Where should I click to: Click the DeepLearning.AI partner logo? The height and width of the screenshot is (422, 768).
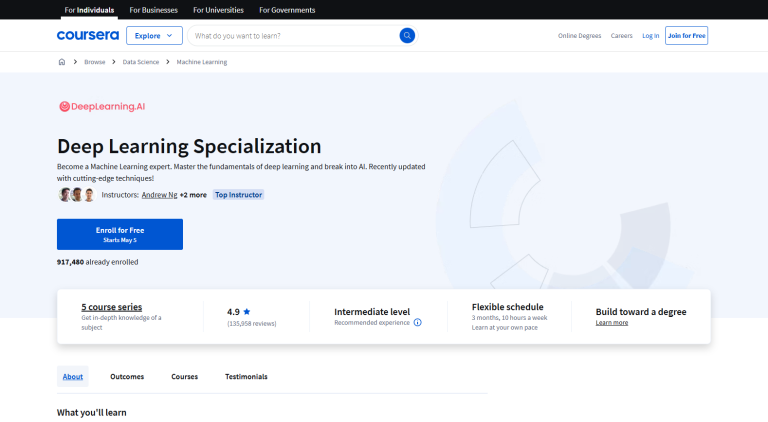click(102, 106)
